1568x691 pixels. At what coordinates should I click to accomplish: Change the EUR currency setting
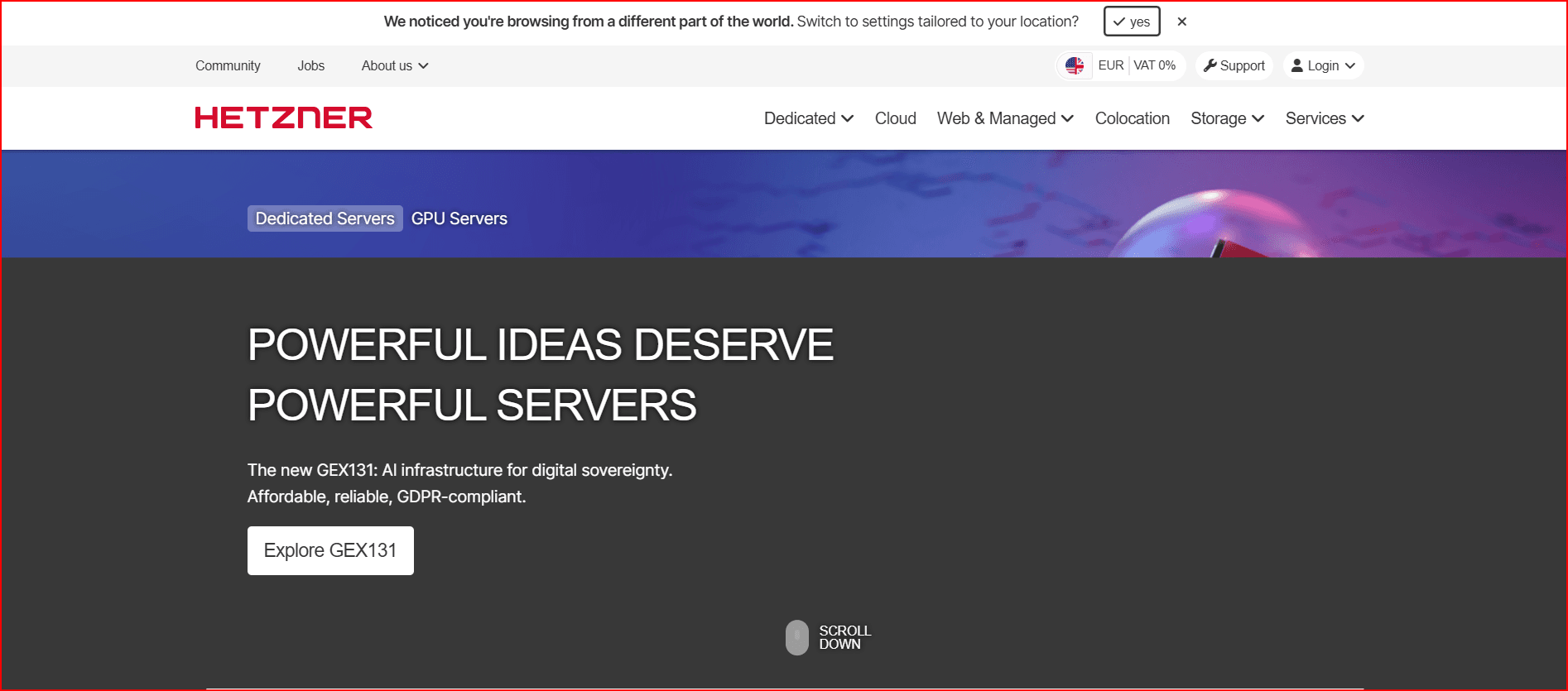[1111, 65]
